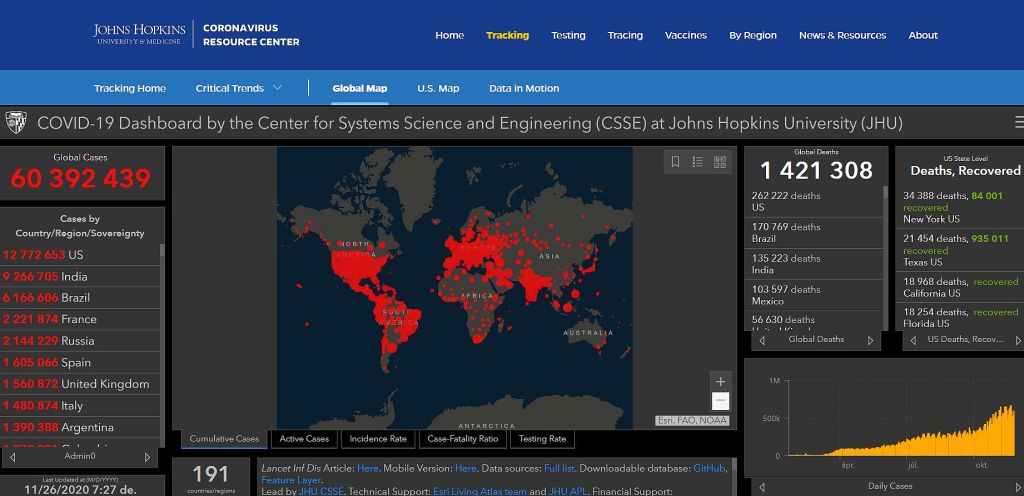The image size is (1024, 496).
Task: Show next US Deaths, Recovered panel
Action: click(x=1017, y=340)
